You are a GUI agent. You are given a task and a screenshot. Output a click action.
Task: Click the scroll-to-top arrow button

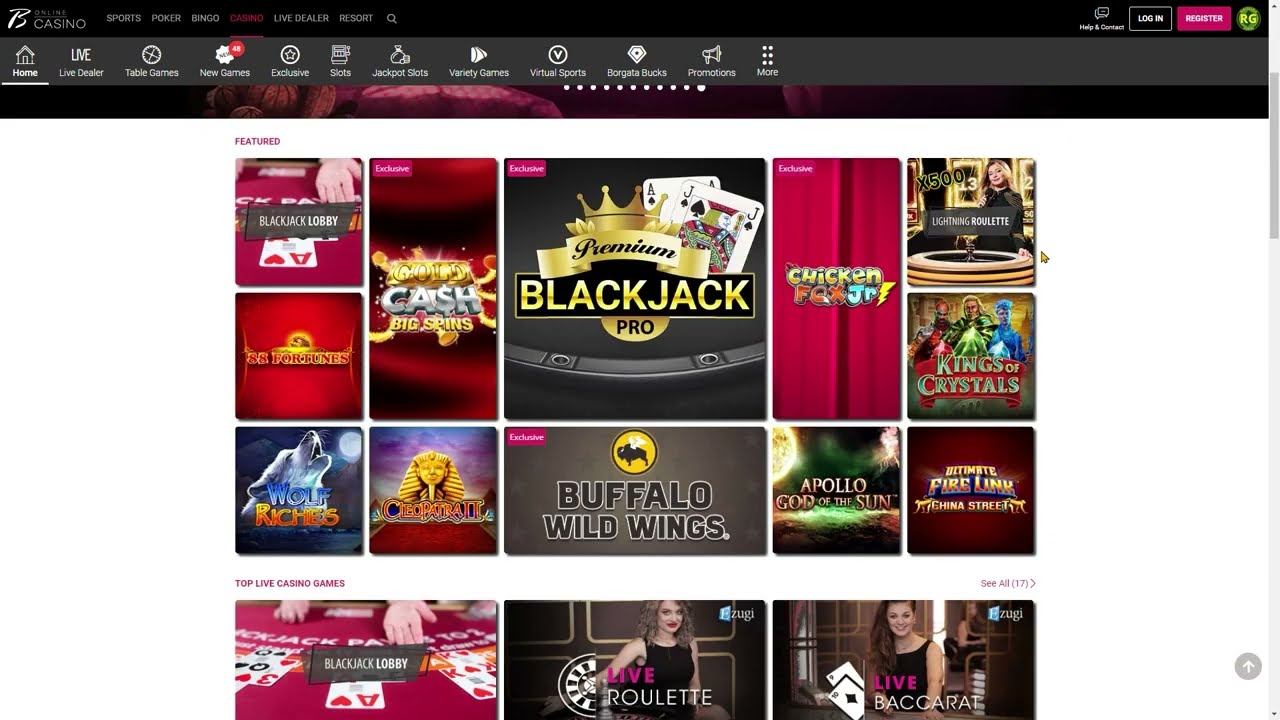(x=1248, y=666)
